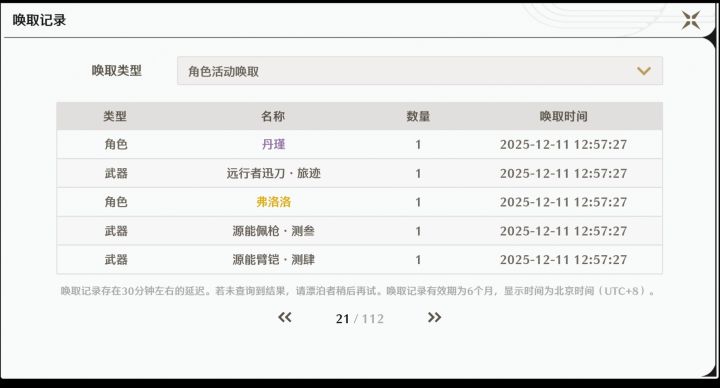Screen dimensions: 720x388
Task: Select the weapon 源能臂铠·测肆
Action: point(274,260)
